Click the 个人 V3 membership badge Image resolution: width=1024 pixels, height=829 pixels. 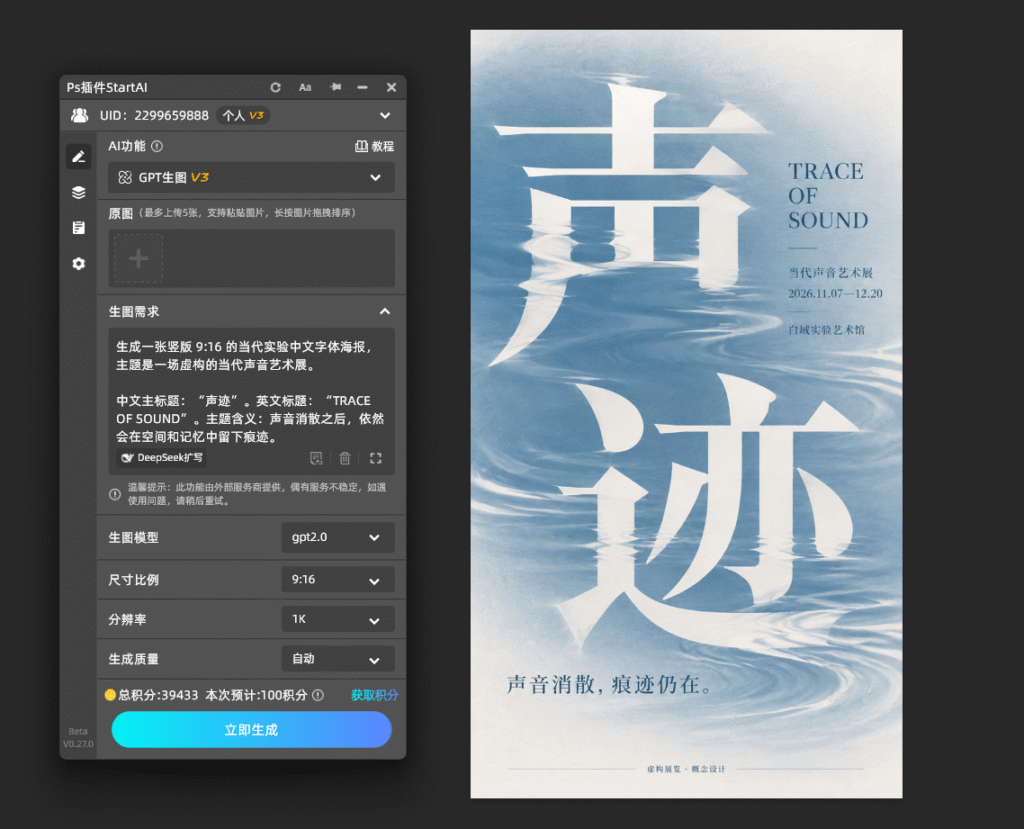point(243,116)
